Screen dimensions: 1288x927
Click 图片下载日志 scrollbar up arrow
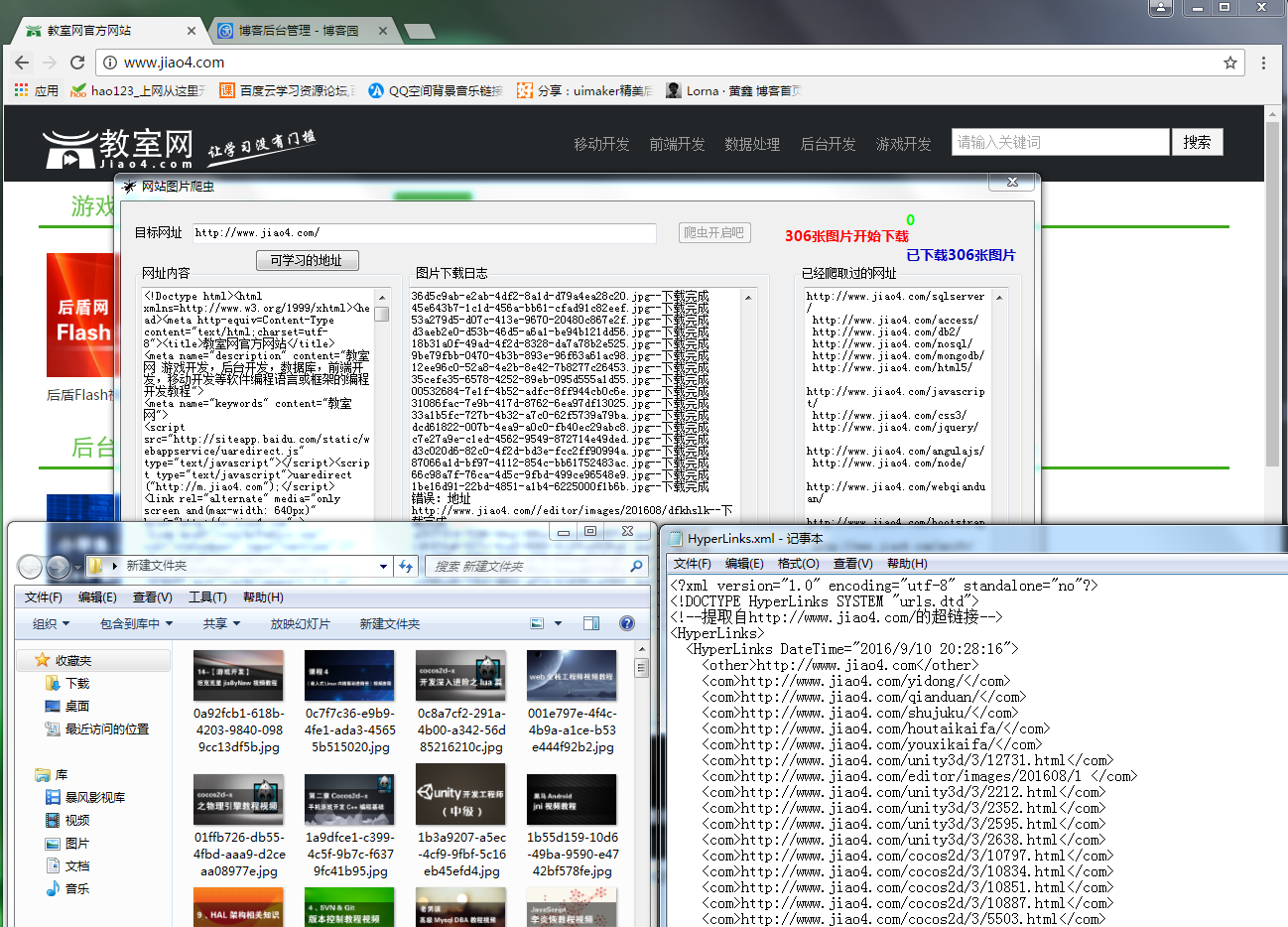pyautogui.click(x=748, y=298)
